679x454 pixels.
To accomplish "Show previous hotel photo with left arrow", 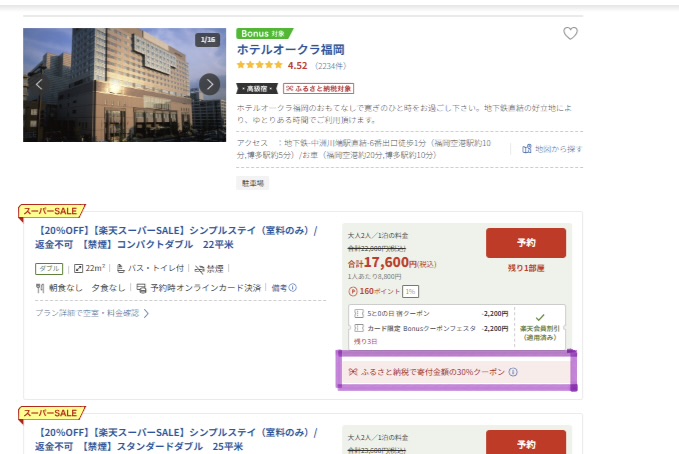I will 40,84.
